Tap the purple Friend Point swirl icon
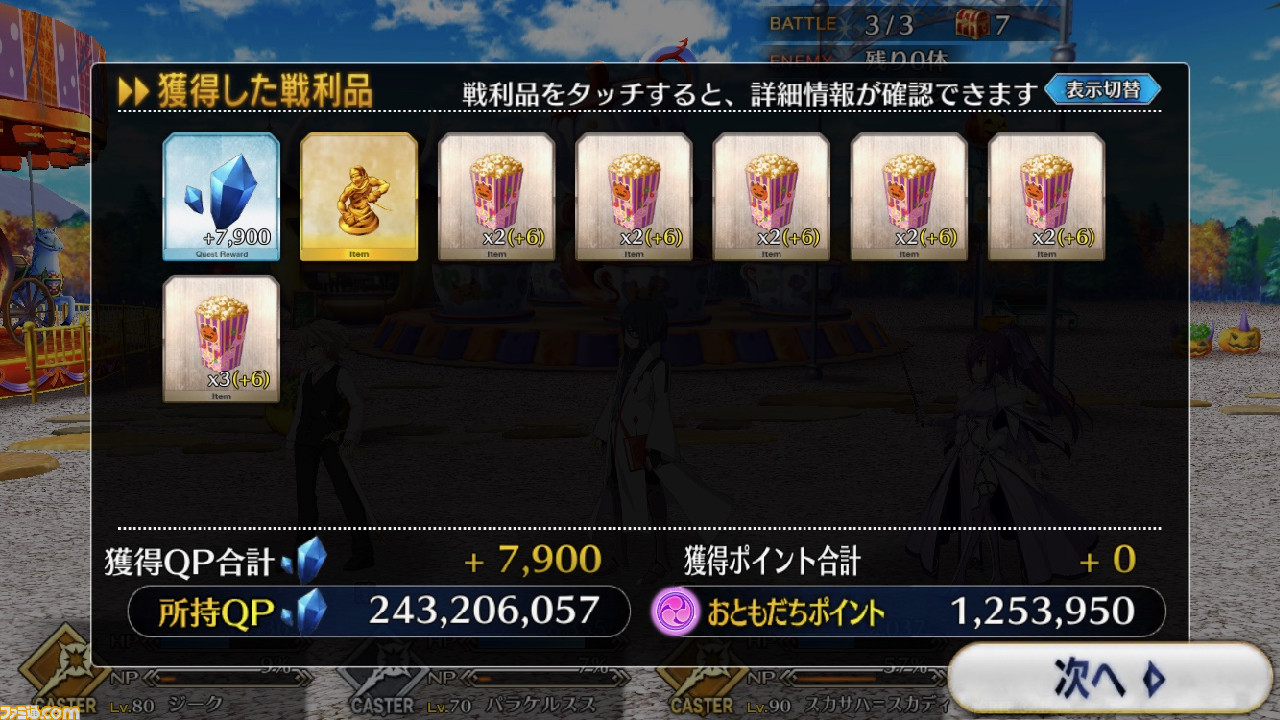The width and height of the screenshot is (1280, 720). 674,611
